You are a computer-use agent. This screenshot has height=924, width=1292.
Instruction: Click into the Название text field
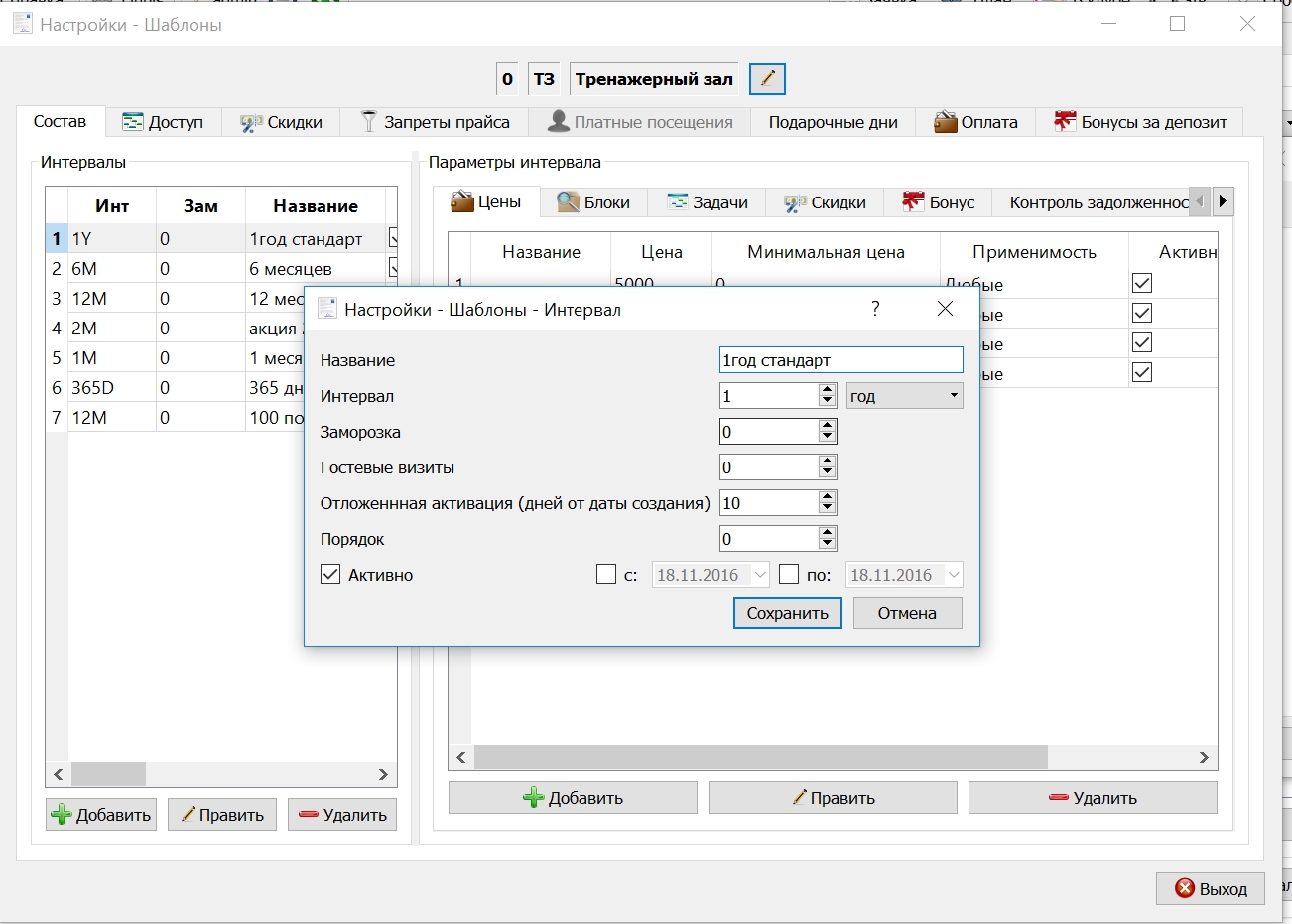pyautogui.click(x=841, y=359)
